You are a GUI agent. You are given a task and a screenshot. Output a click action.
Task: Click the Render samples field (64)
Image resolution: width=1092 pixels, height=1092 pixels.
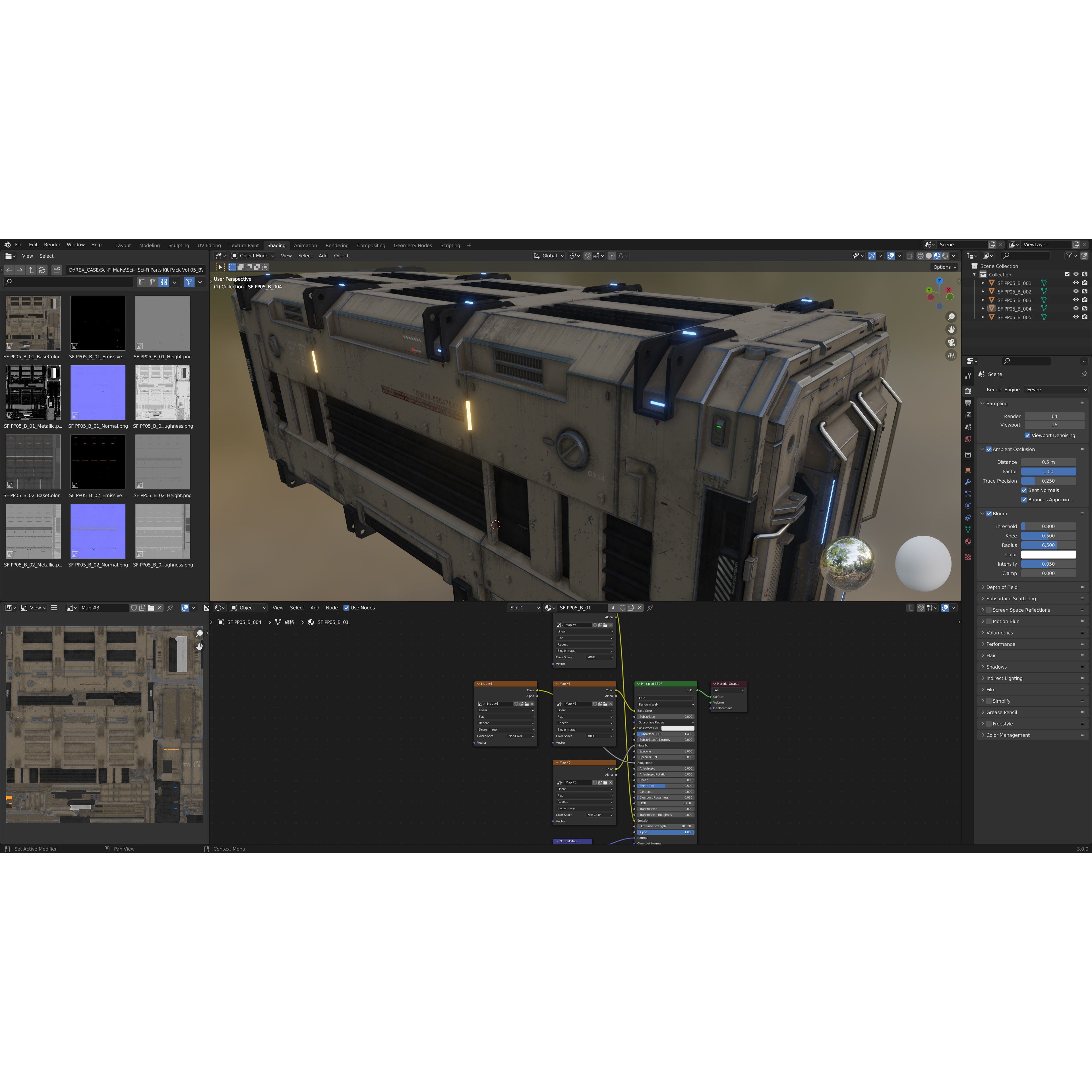pyautogui.click(x=1054, y=417)
